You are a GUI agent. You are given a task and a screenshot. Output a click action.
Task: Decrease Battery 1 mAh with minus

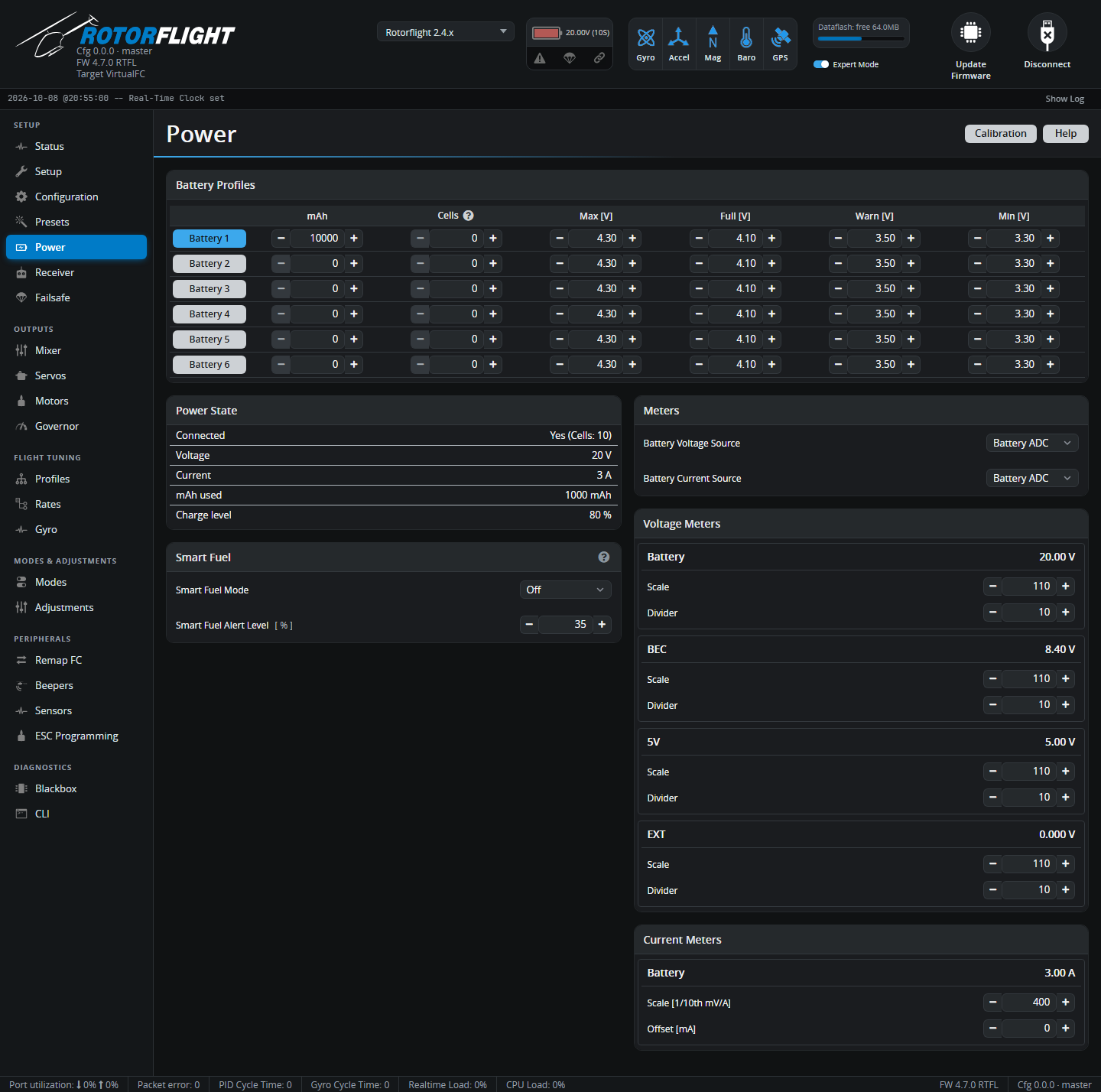(x=281, y=239)
